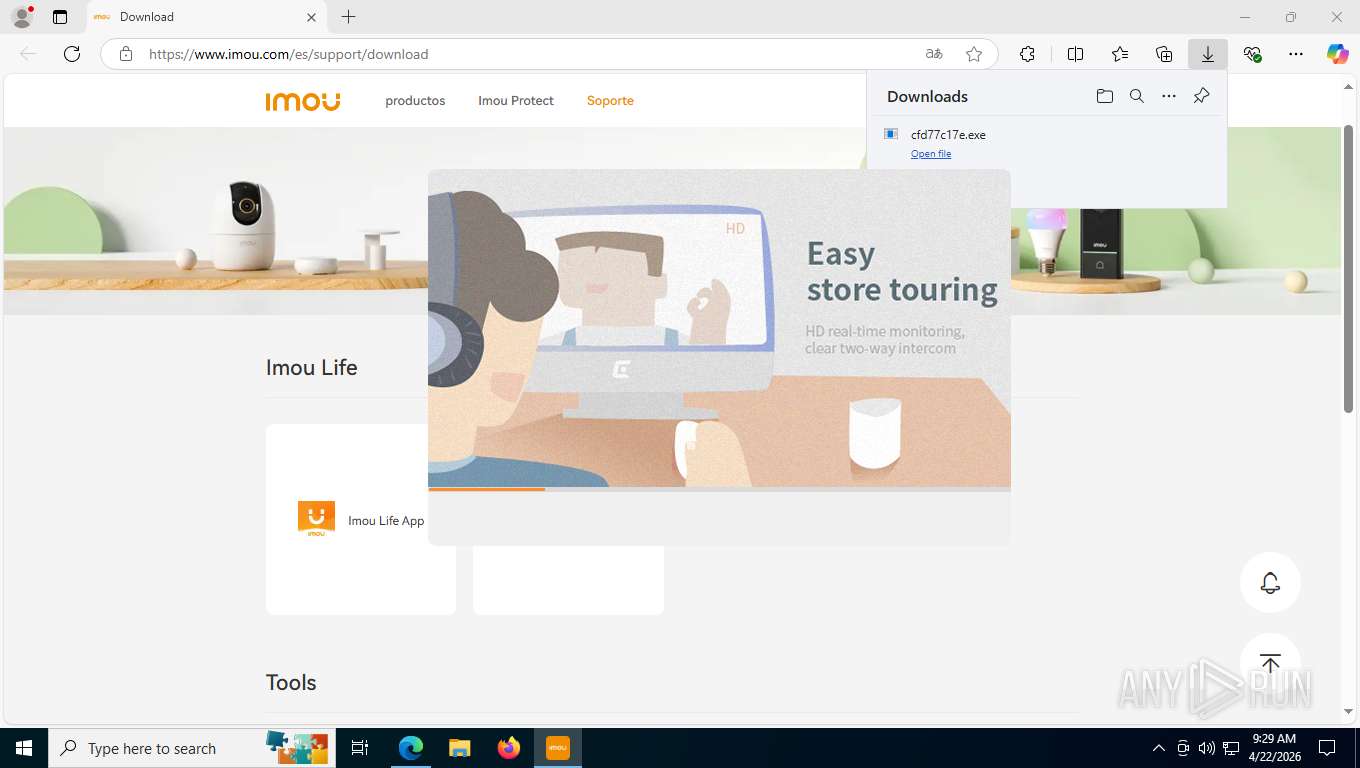Switch to Microsoft Edge in taskbar
Image resolution: width=1360 pixels, height=768 pixels.
pyautogui.click(x=411, y=748)
